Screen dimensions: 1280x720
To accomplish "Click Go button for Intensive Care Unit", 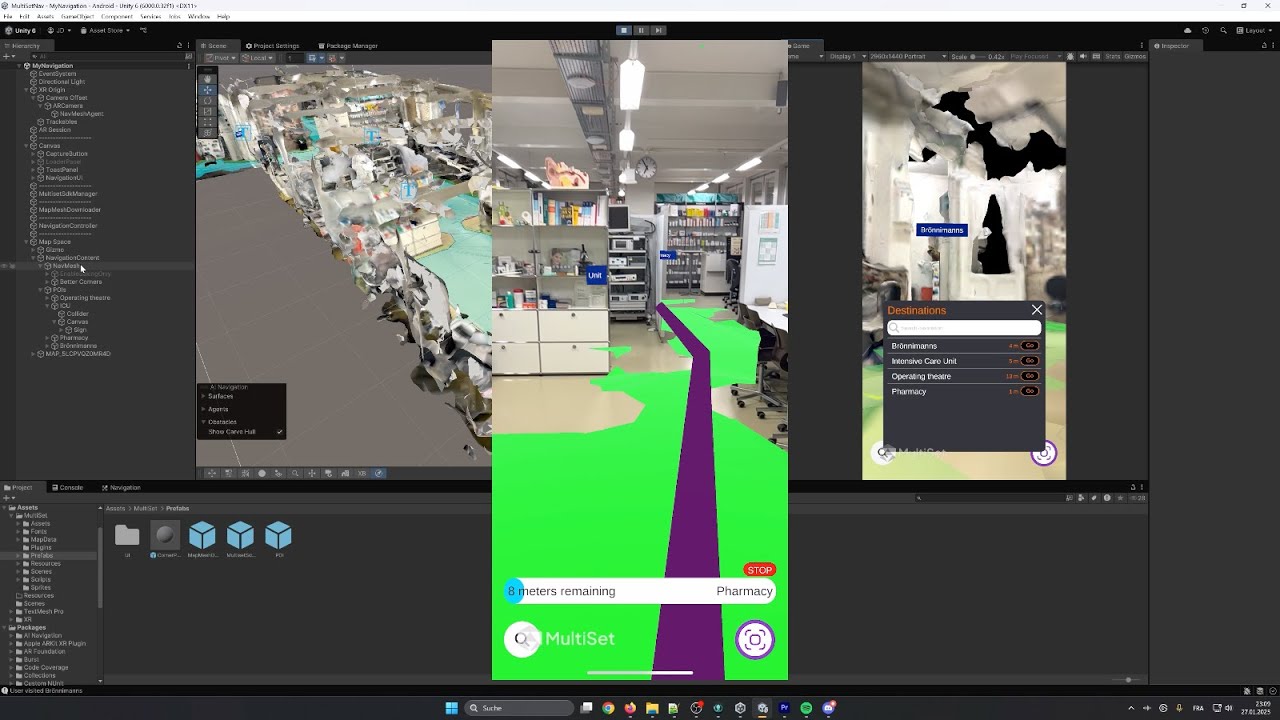I will click(x=1029, y=361).
